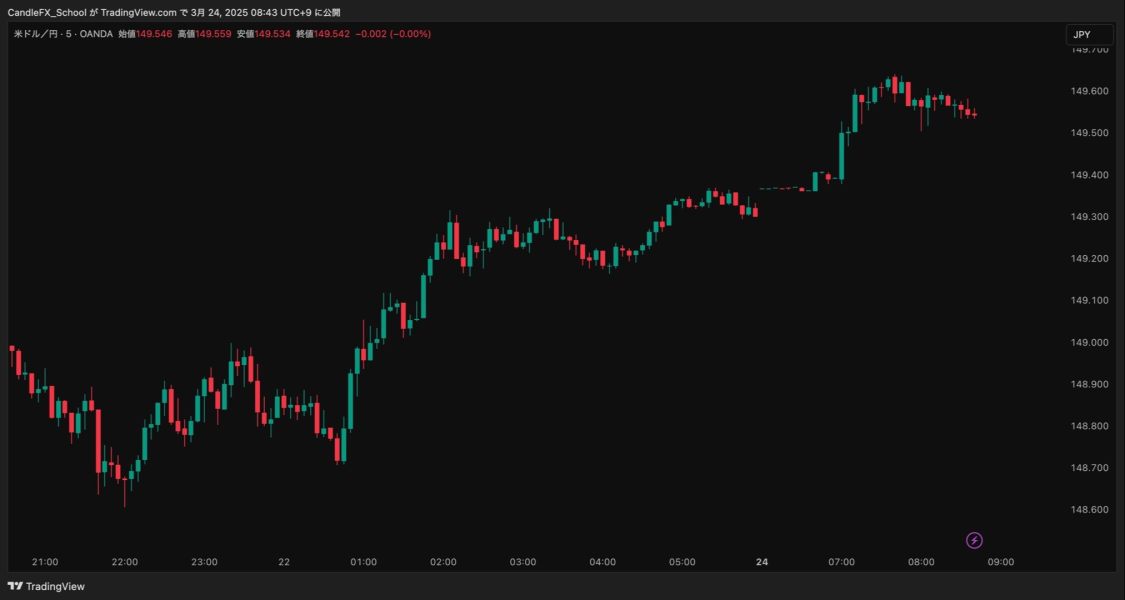Click the 149.100 price axis label
This screenshot has width=1125, height=600.
point(1088,301)
